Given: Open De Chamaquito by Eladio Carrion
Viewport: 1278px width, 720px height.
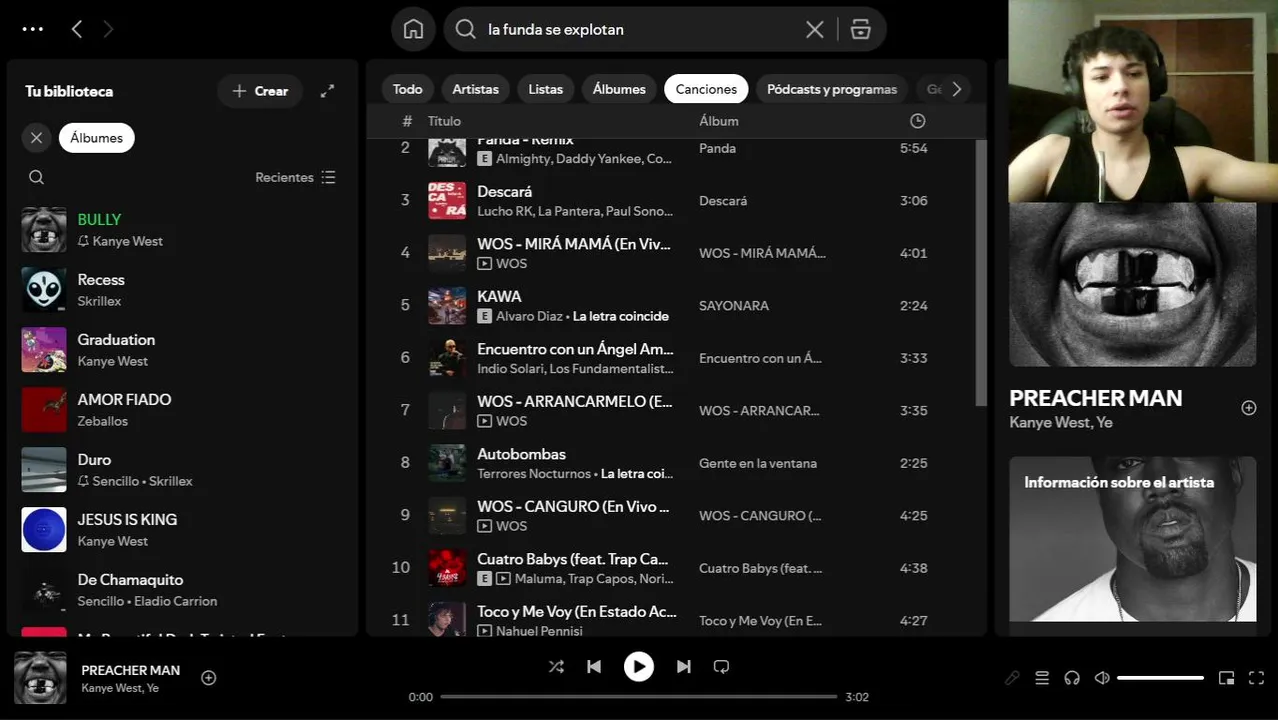Looking at the screenshot, I should 182,590.
